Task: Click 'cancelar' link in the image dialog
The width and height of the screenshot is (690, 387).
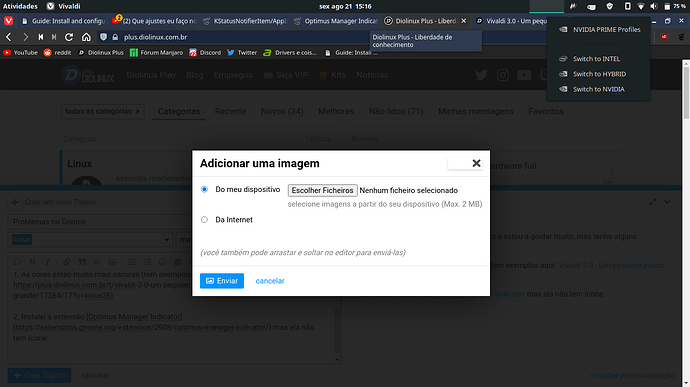Action: [x=270, y=280]
